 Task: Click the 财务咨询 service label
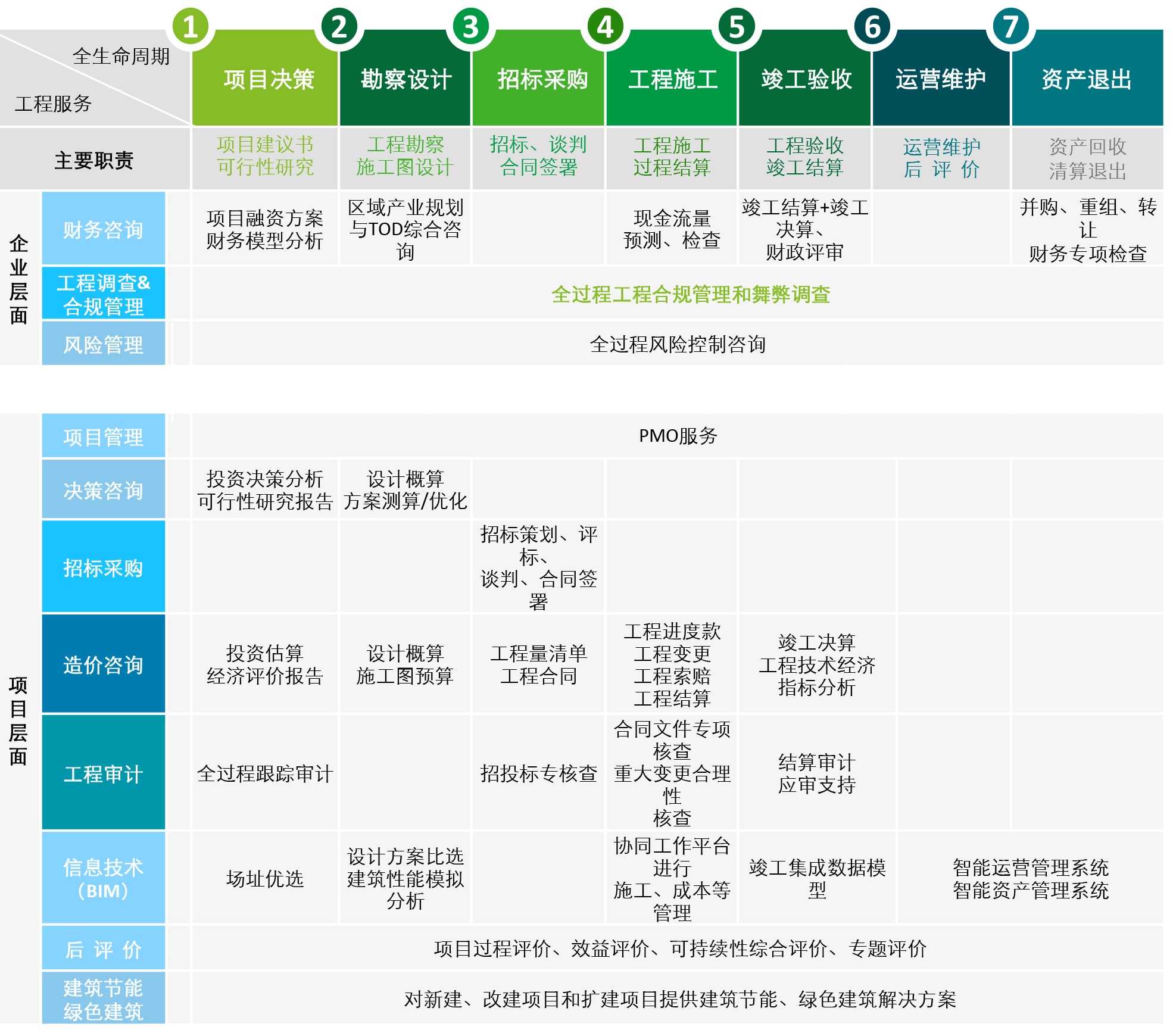pos(104,229)
